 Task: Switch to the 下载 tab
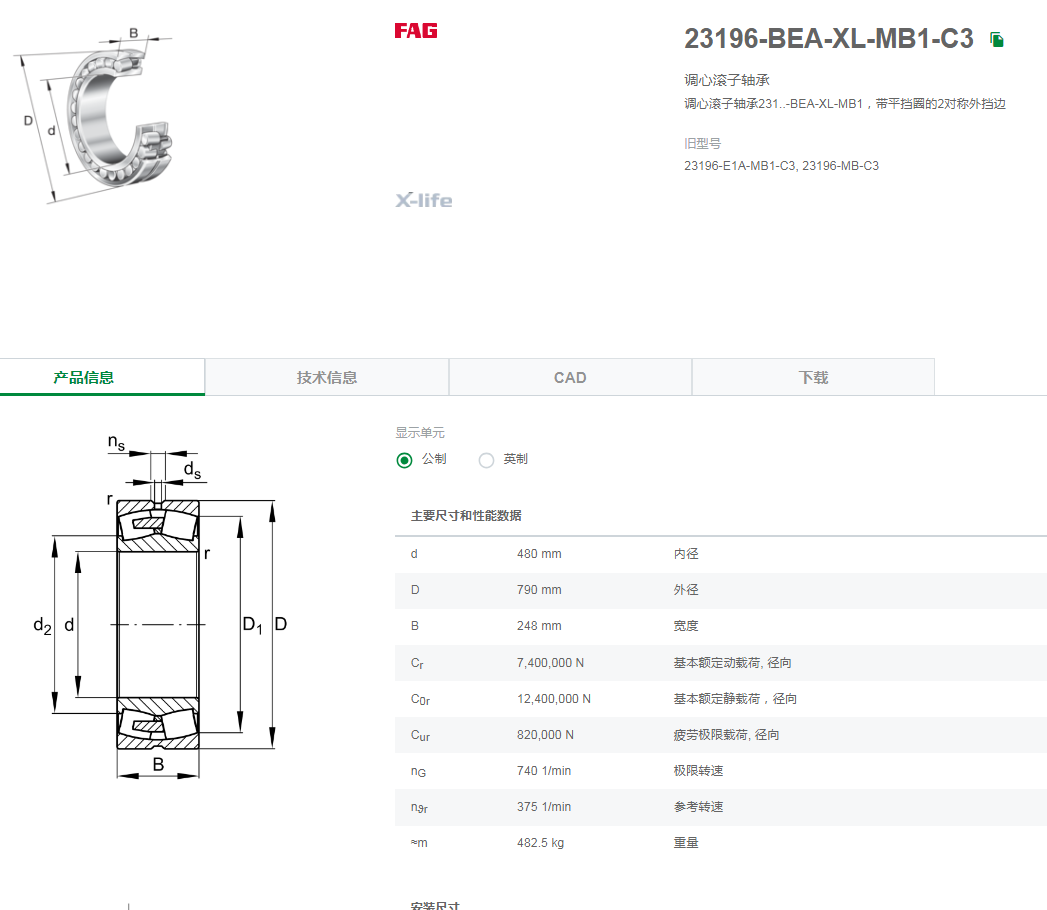click(813, 377)
